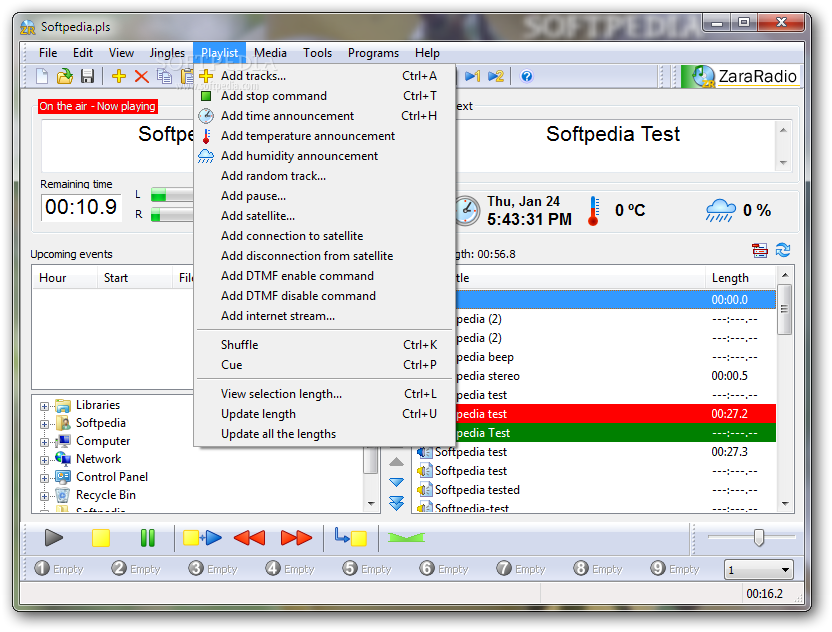This screenshot has width=832, height=632.
Task: Expand the Recycle Bin tree node
Action: tap(45, 497)
